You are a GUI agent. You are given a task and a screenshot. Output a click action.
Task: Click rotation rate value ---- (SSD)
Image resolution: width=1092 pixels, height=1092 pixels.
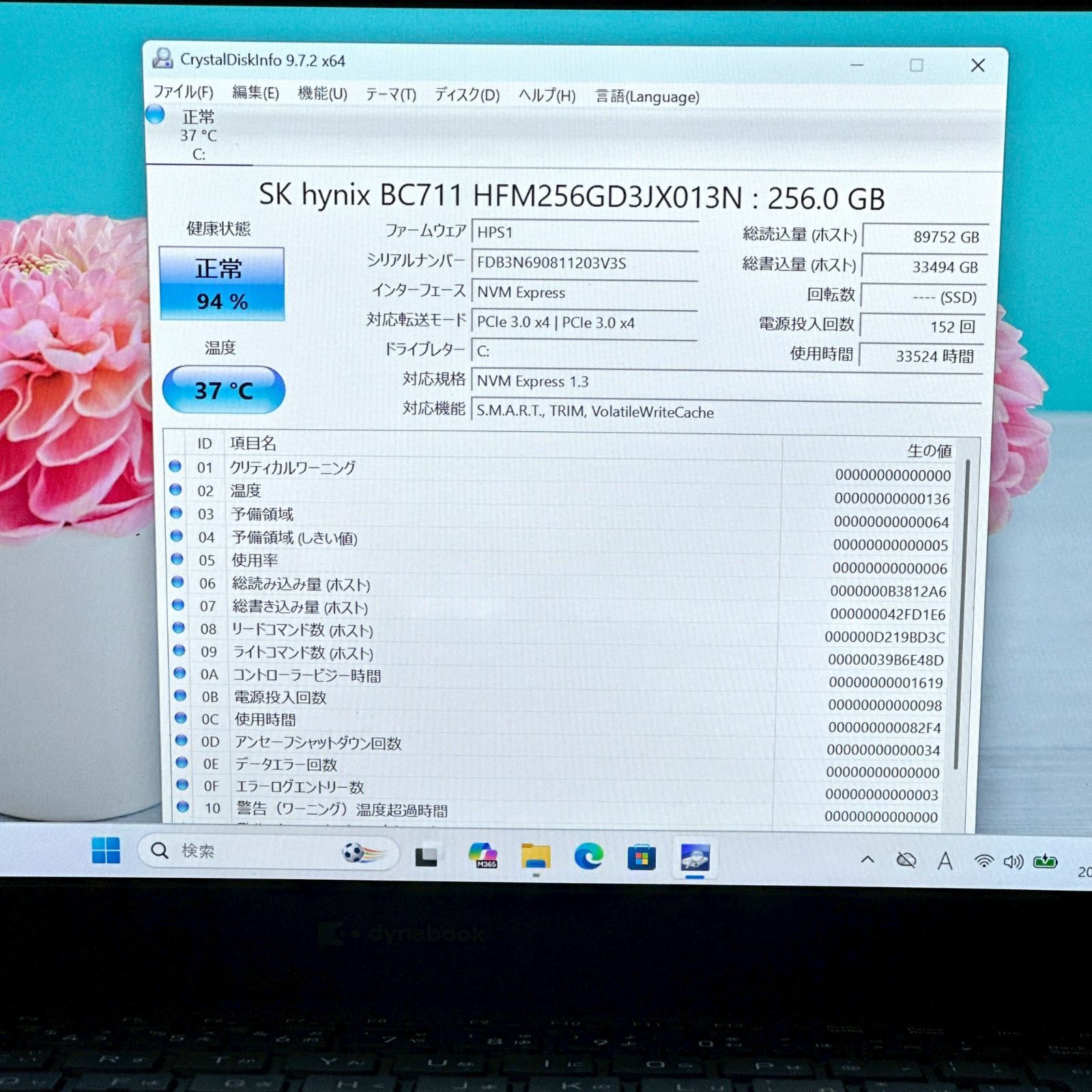(923, 296)
